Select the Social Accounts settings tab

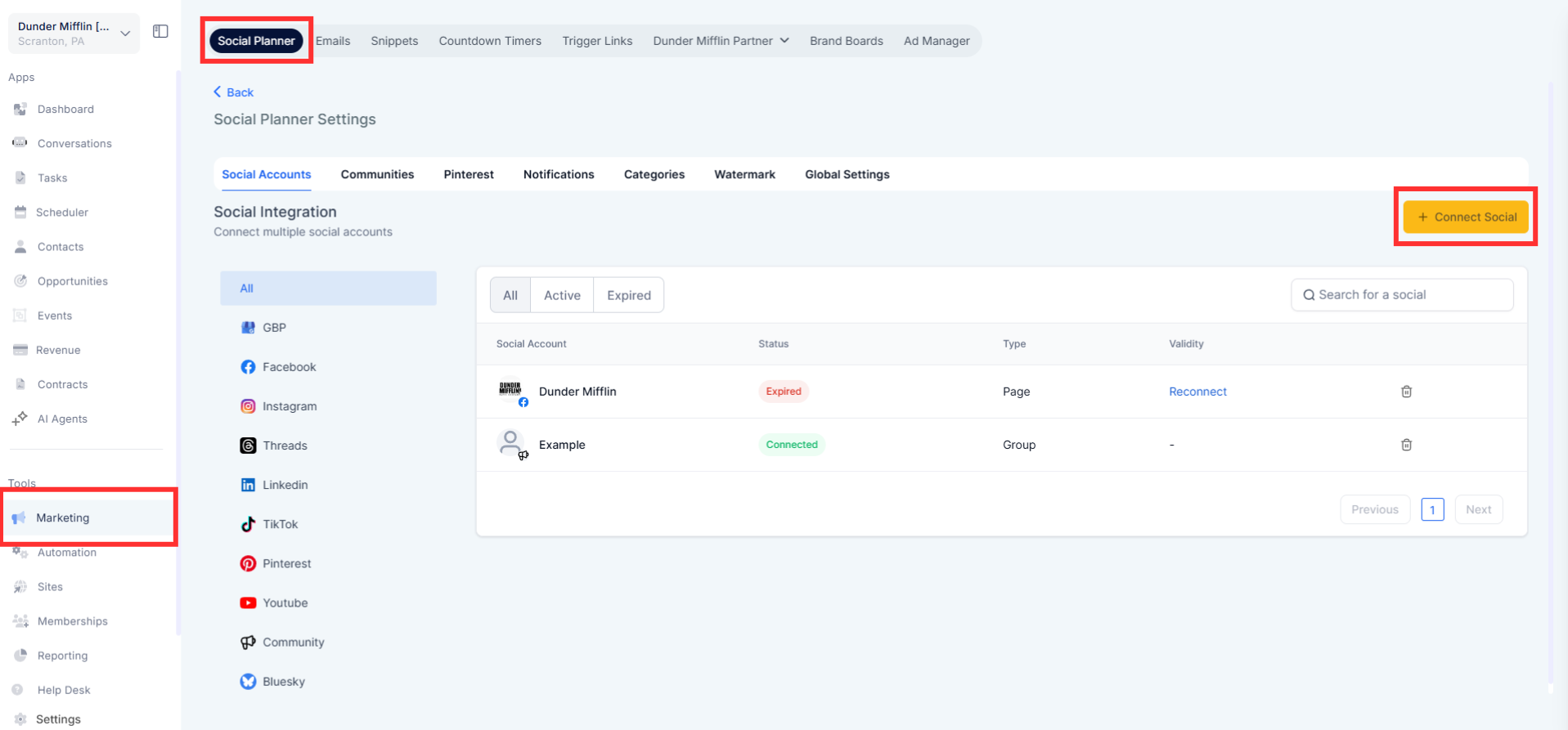(x=267, y=174)
